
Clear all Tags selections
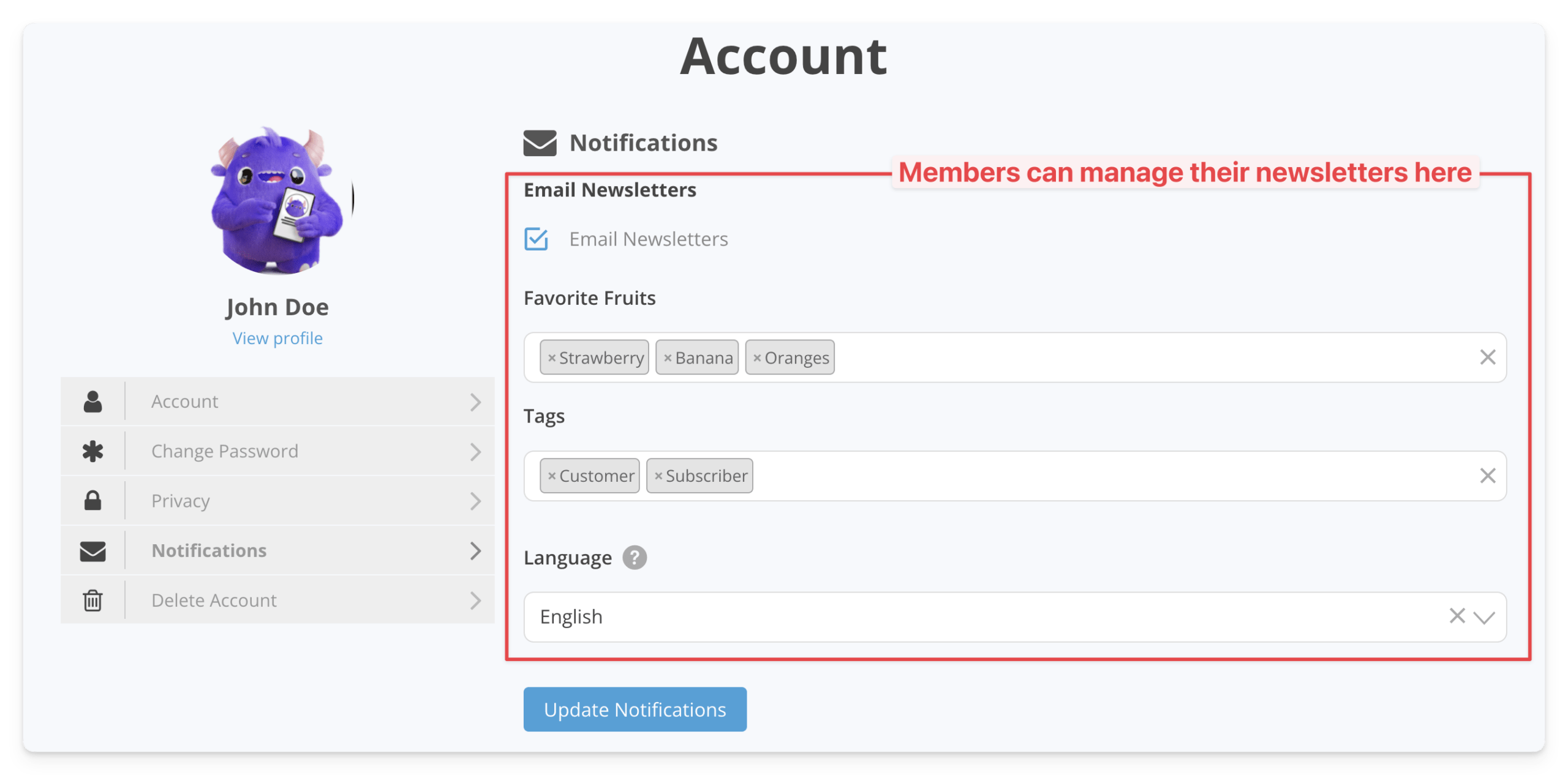click(1487, 476)
